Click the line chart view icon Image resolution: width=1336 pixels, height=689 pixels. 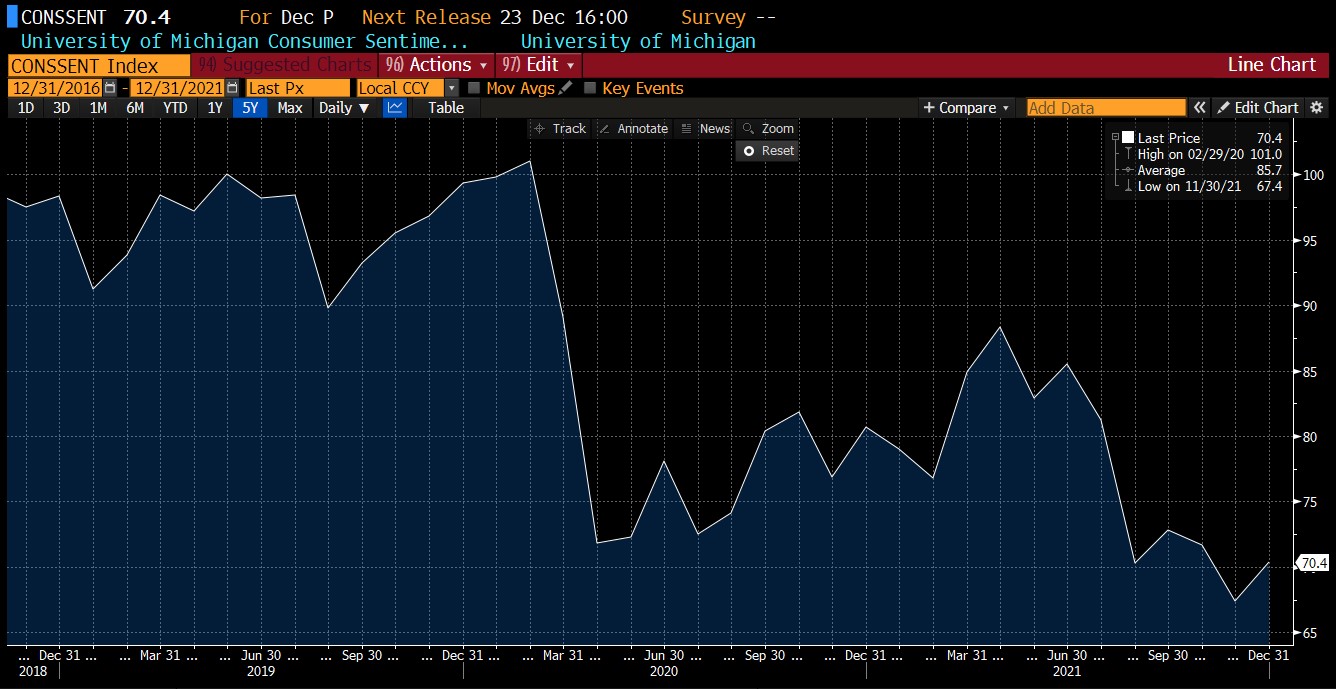click(395, 108)
